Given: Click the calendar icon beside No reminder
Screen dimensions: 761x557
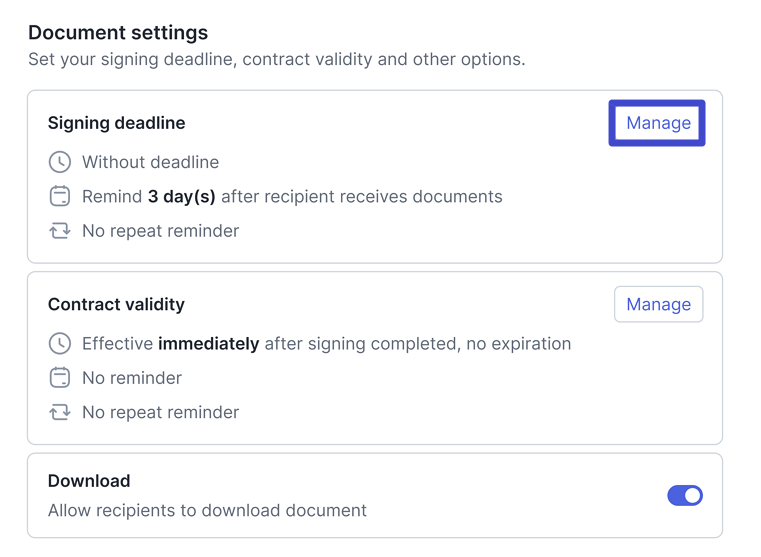Looking at the screenshot, I should click(x=60, y=378).
